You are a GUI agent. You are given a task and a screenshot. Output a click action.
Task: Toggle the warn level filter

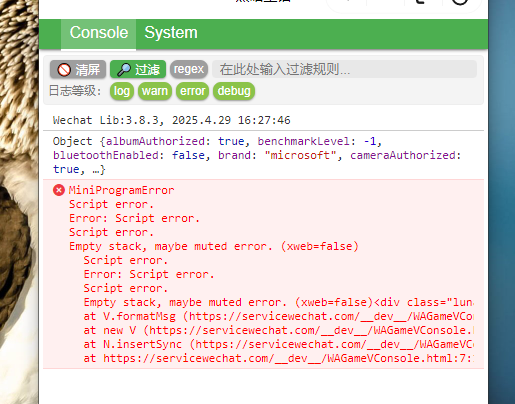point(155,91)
